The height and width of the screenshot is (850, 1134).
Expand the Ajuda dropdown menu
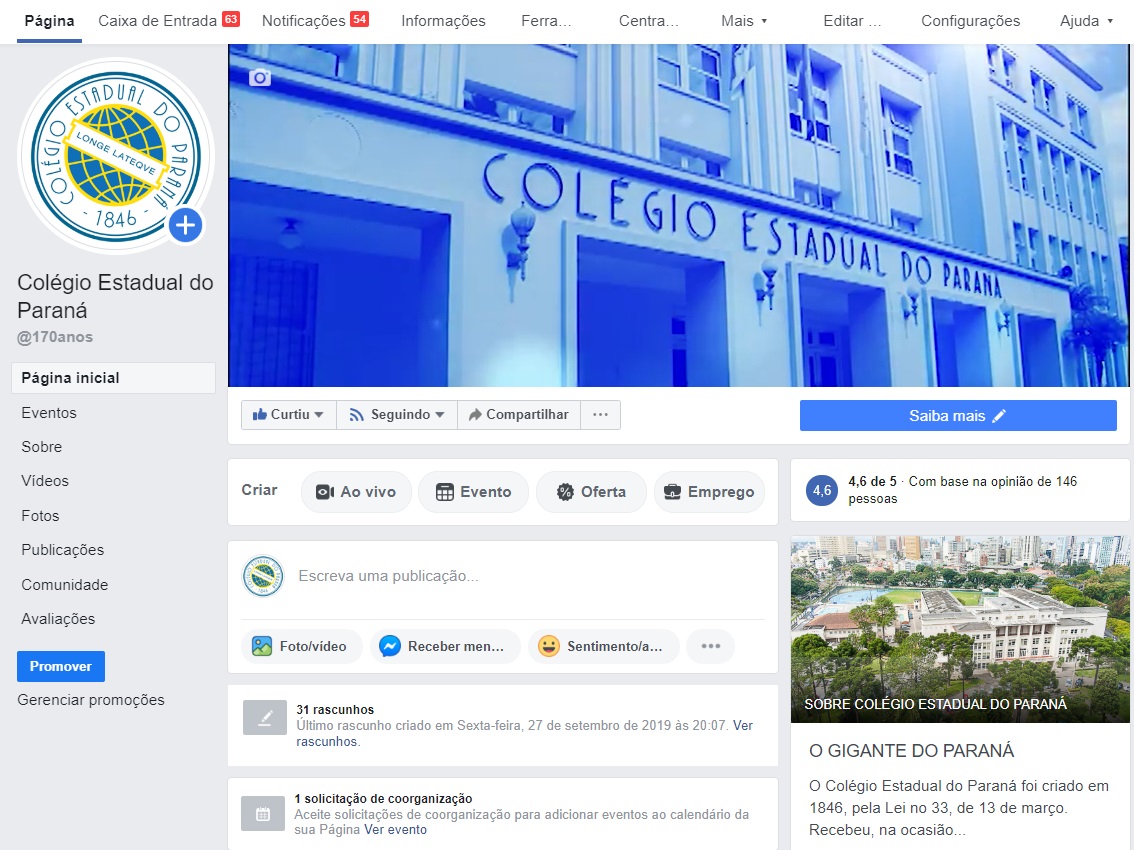[1086, 21]
